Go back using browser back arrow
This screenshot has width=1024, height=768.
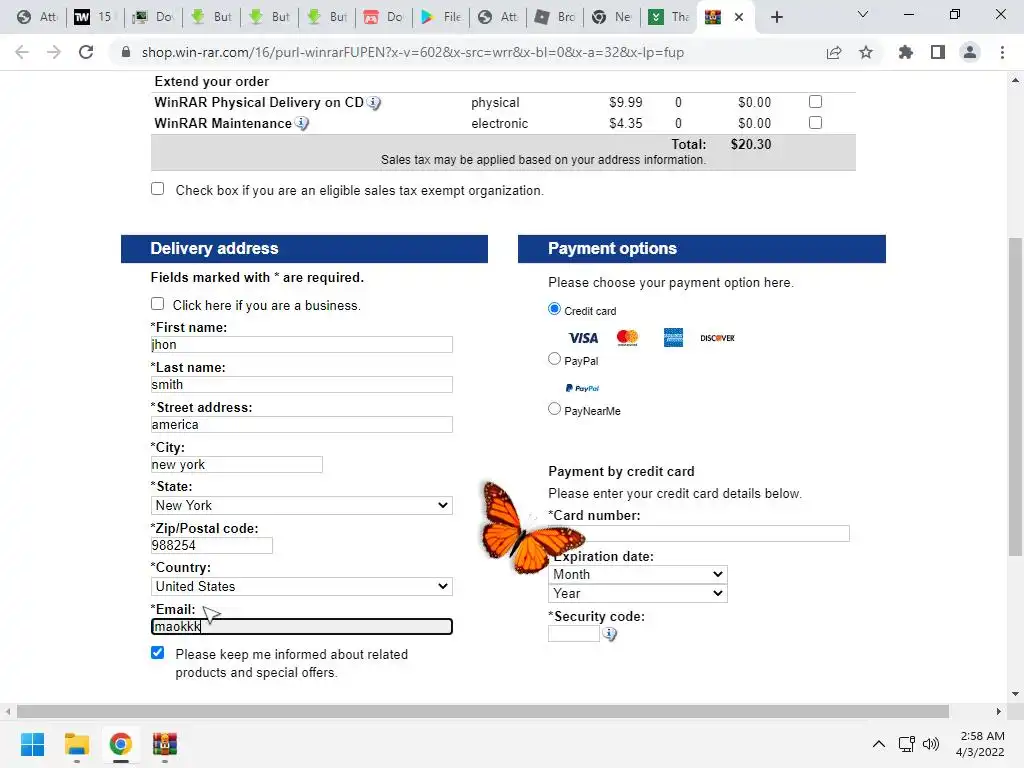(x=22, y=52)
